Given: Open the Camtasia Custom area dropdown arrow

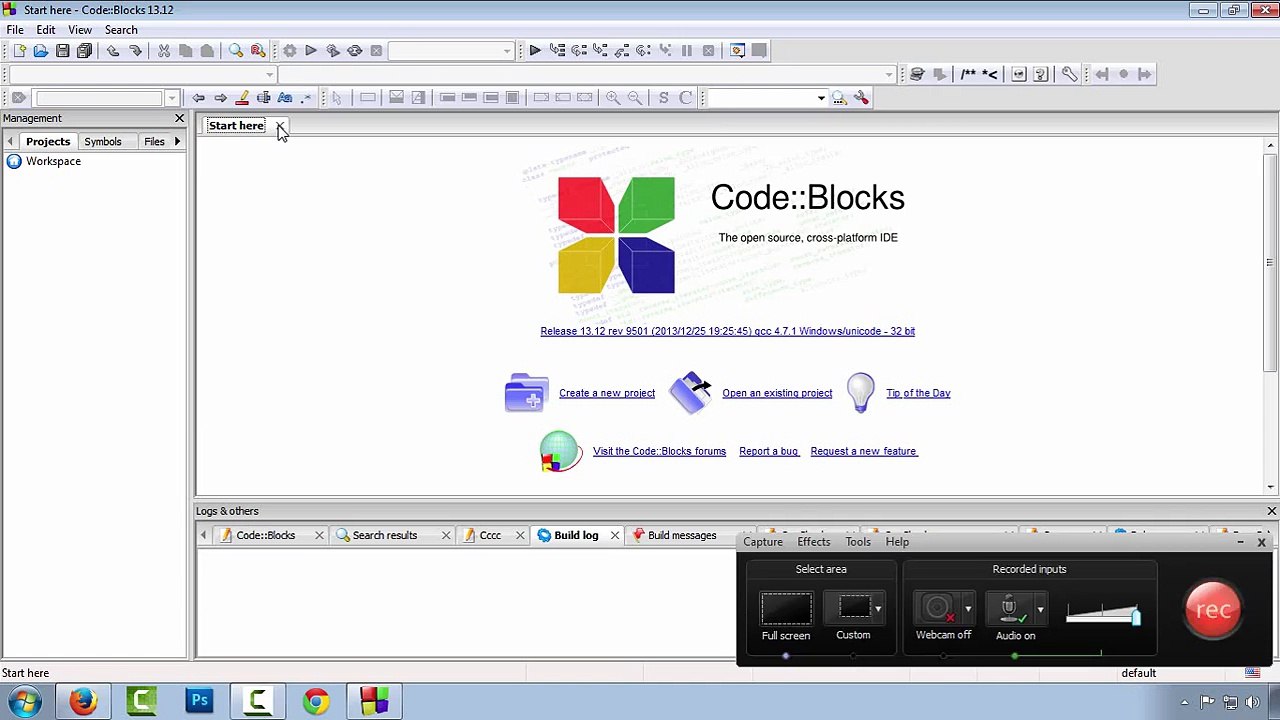Looking at the screenshot, I should click(x=878, y=608).
